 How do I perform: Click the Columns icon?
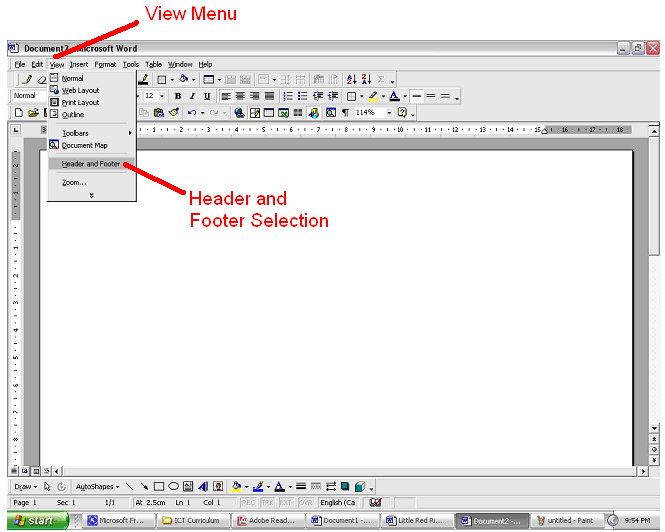point(298,112)
